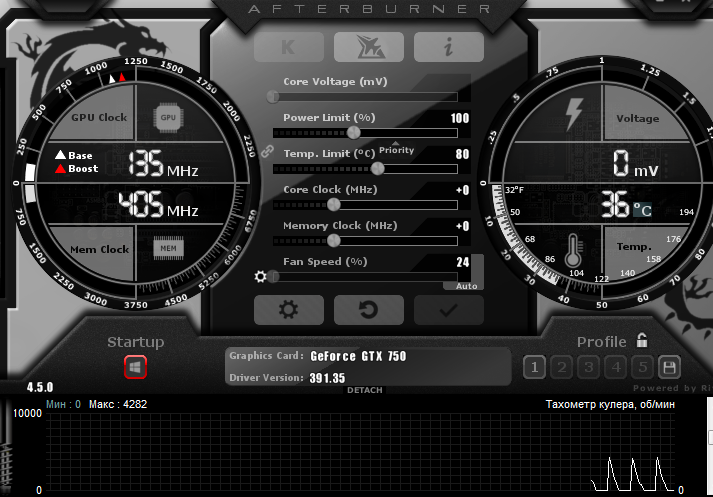The image size is (713, 497).
Task: Click the small fan settings gear icon
Action: click(x=262, y=277)
